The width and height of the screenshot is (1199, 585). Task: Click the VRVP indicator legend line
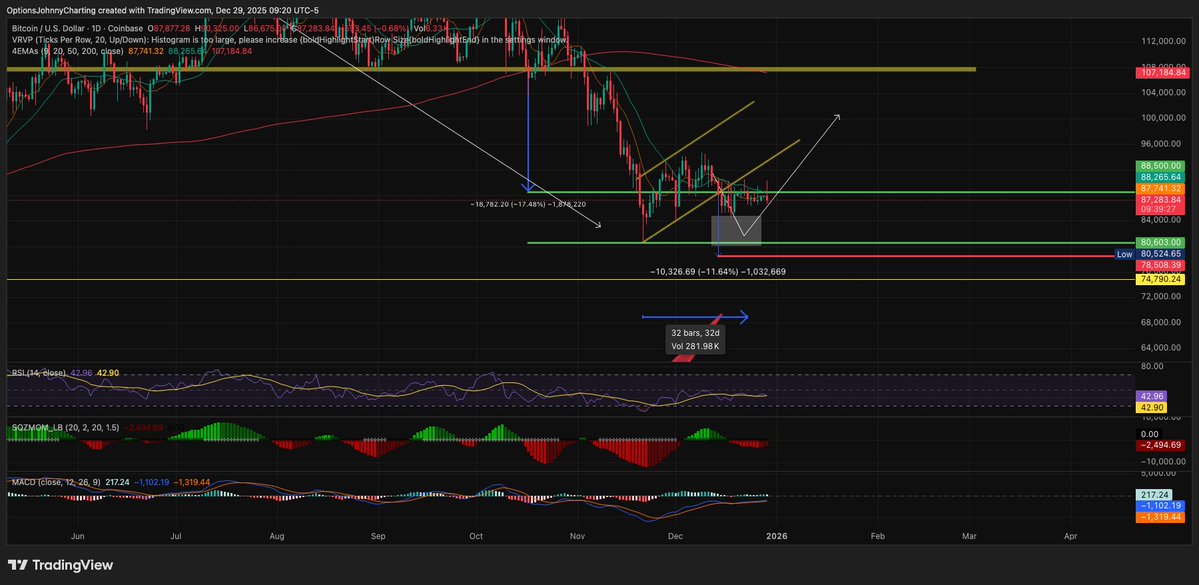point(291,39)
